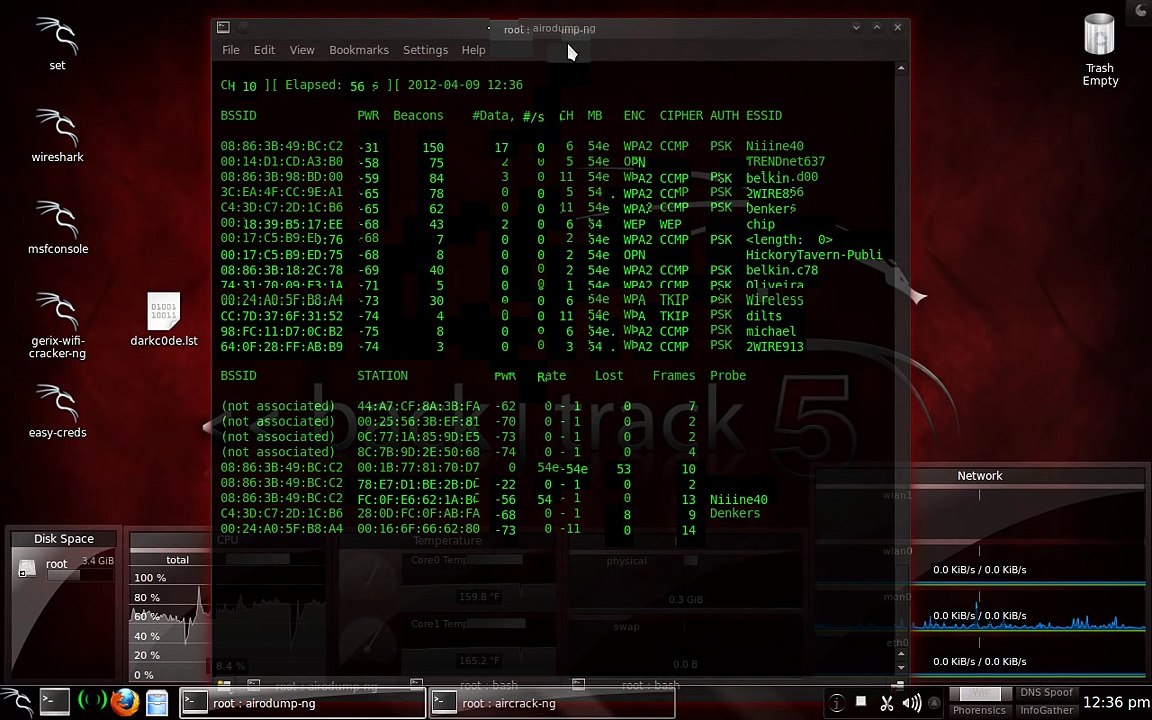Switch to root : aircrack-ng taskbar window

(552, 703)
